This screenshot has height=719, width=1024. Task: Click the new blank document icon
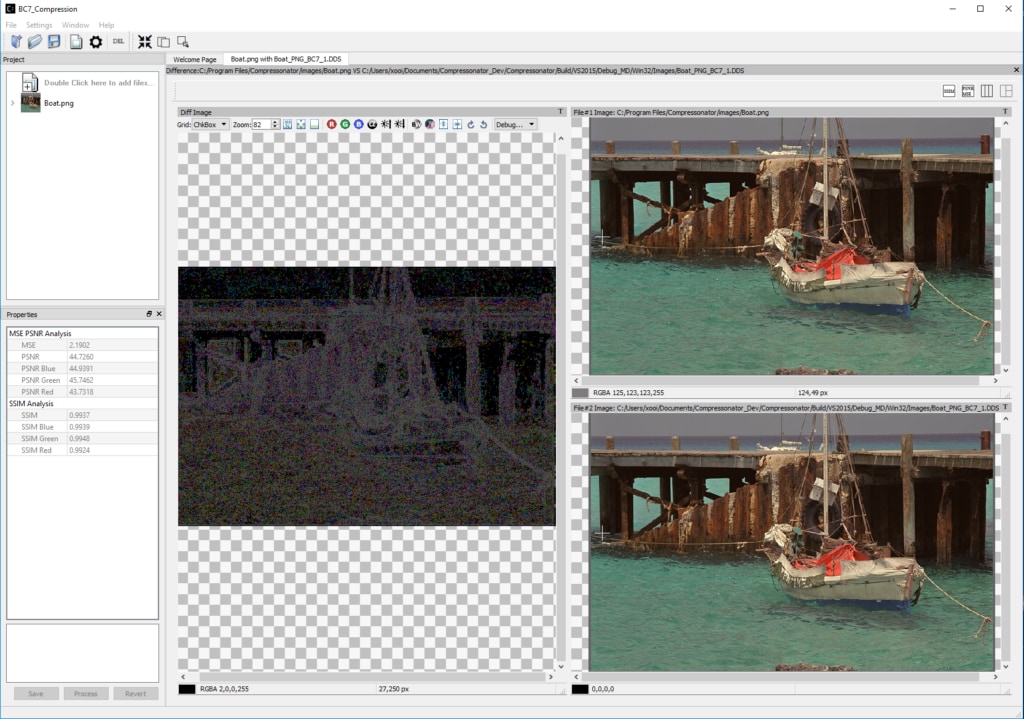tap(76, 41)
